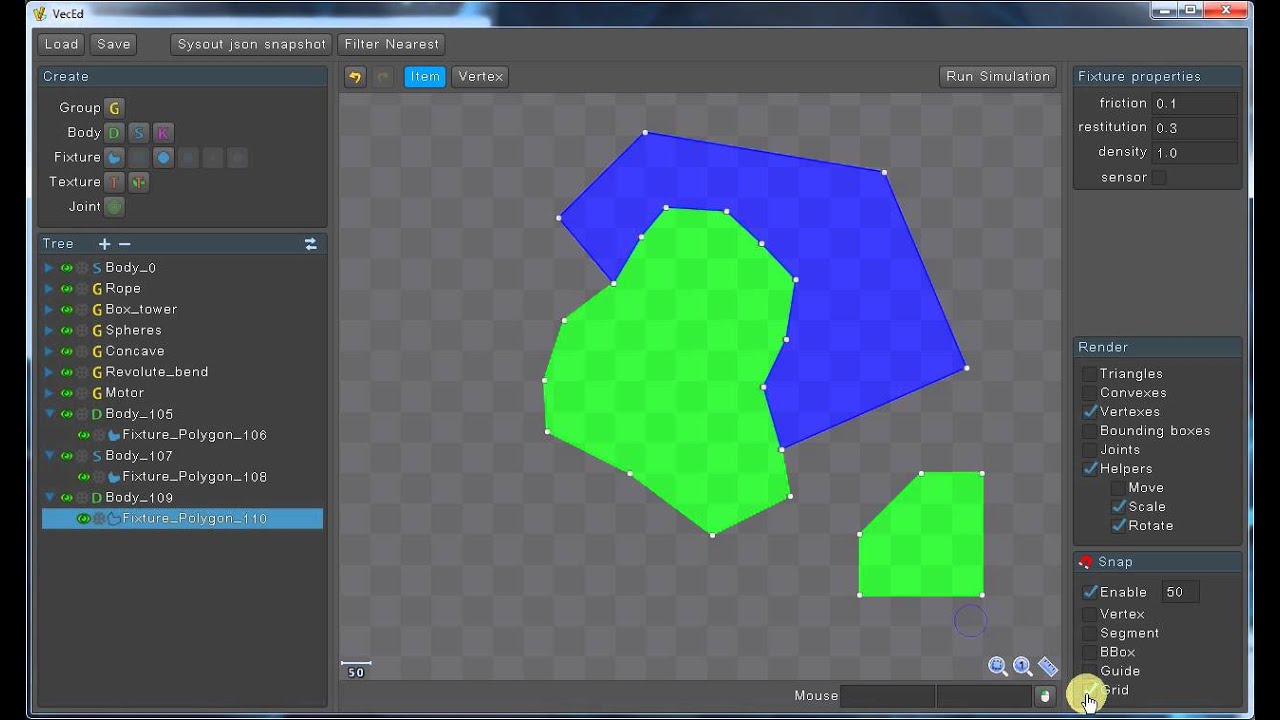Enable Triangles rendering checkbox

tap(1089, 374)
